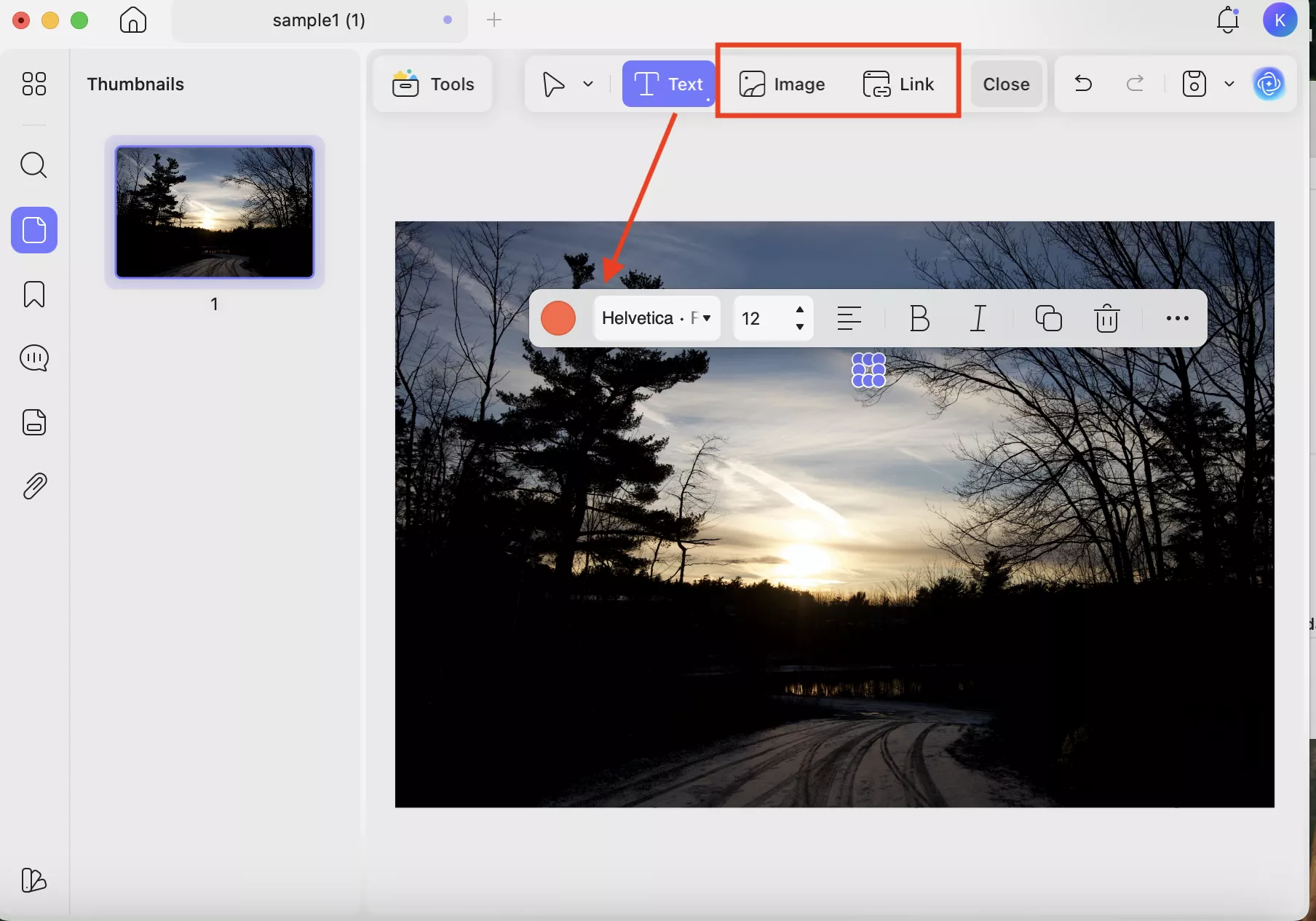Viewport: 1316px width, 921px height.
Task: Switch to the sample1 (1) tab
Action: click(319, 20)
